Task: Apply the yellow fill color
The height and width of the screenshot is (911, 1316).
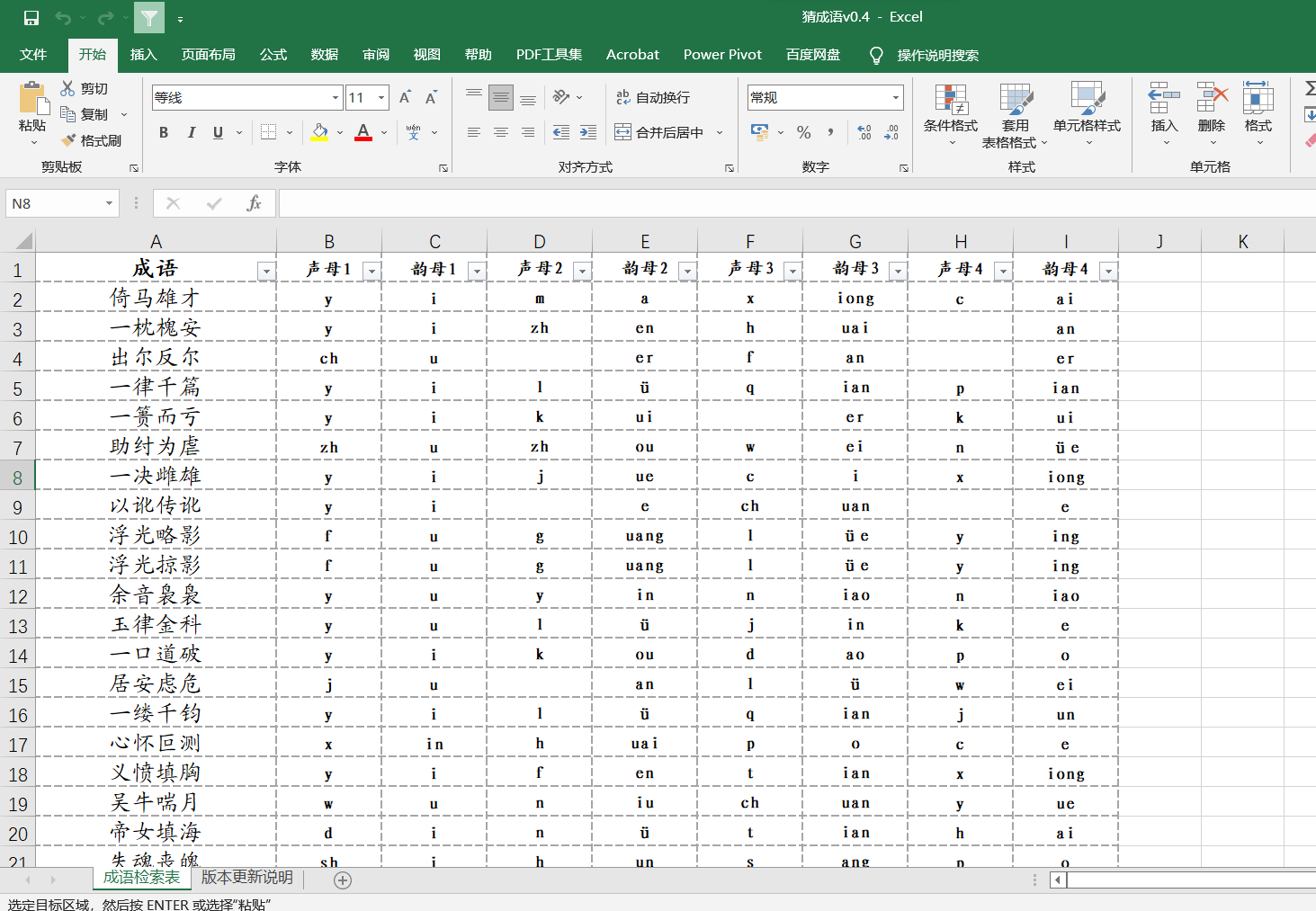Action: (x=319, y=132)
